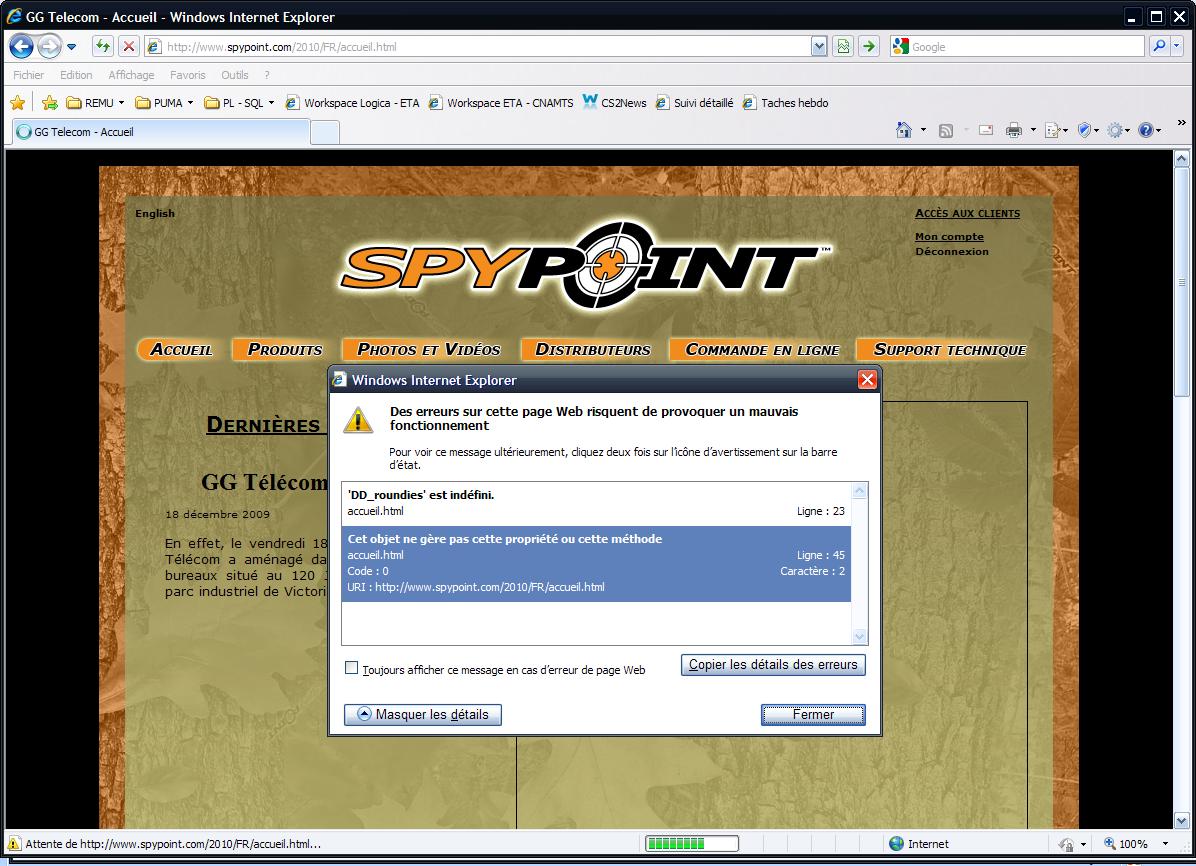Click the Read Mail envelope icon
Viewport: 1196px width, 866px height.
point(985,130)
